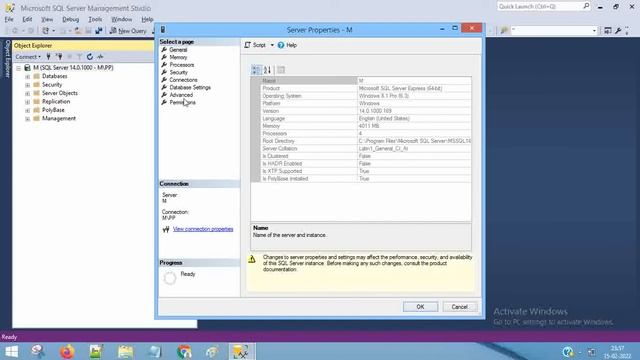640x360 pixels.
Task: Expand the Replication node
Action: pyautogui.click(x=27, y=102)
